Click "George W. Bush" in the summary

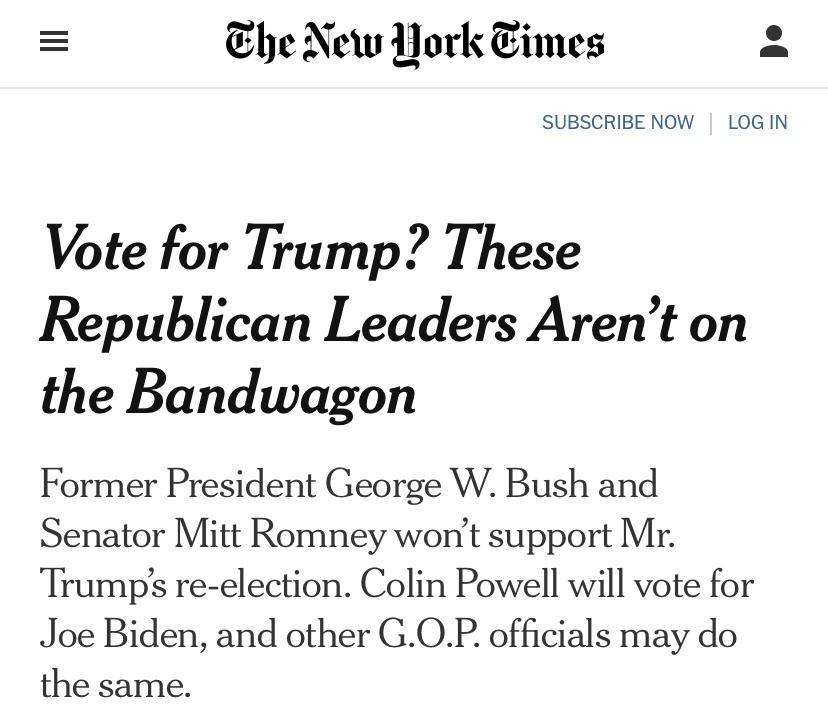492,484
